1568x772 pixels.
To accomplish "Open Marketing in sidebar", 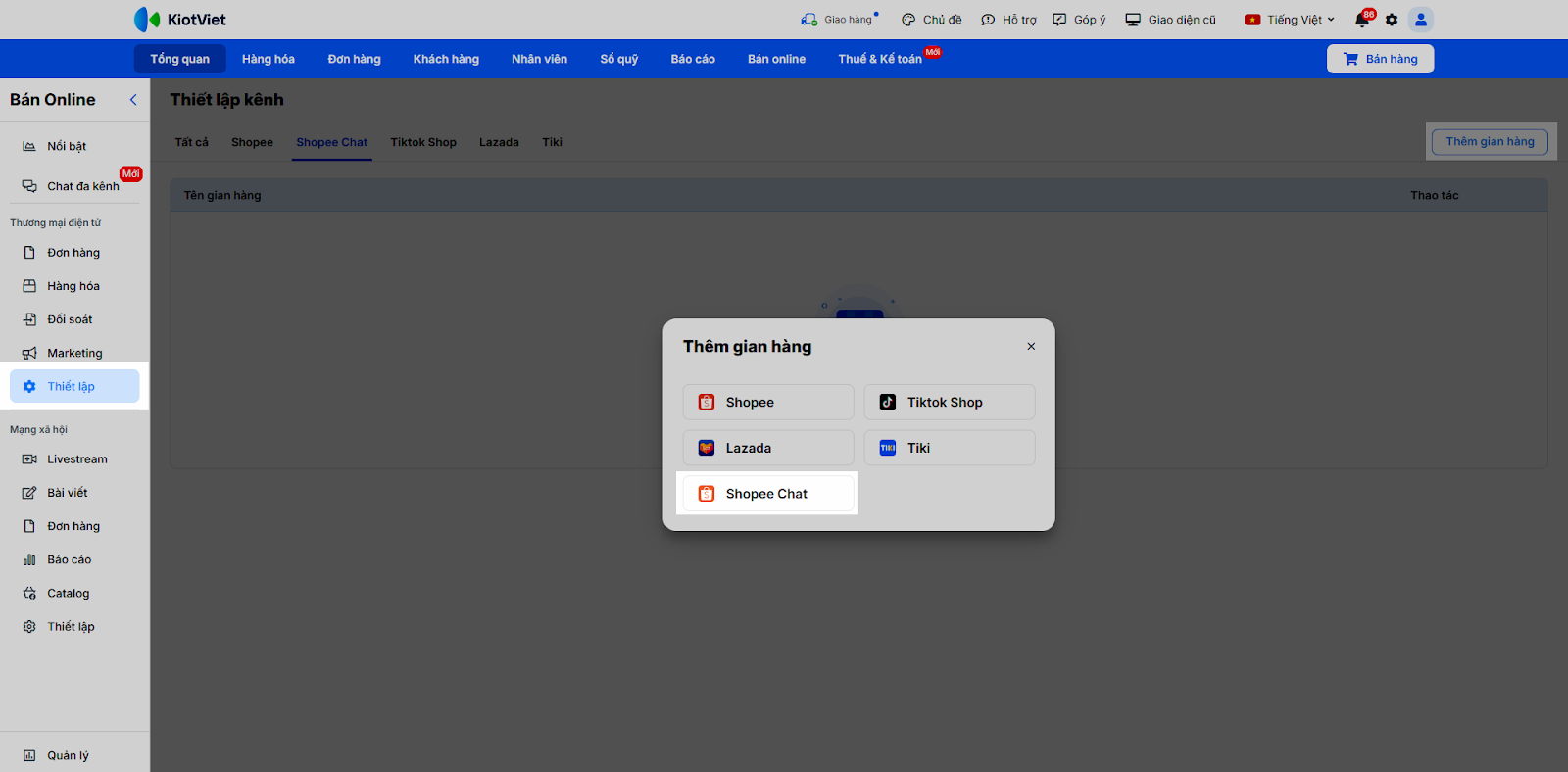I will click(74, 353).
